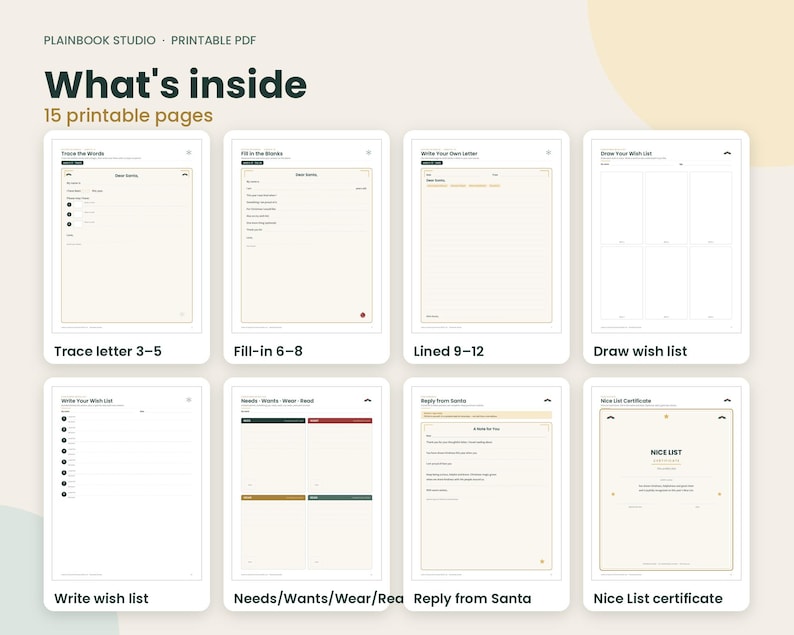The image size is (794, 635).
Task: Click the gold star on Reply from Santa page
Action: (542, 562)
